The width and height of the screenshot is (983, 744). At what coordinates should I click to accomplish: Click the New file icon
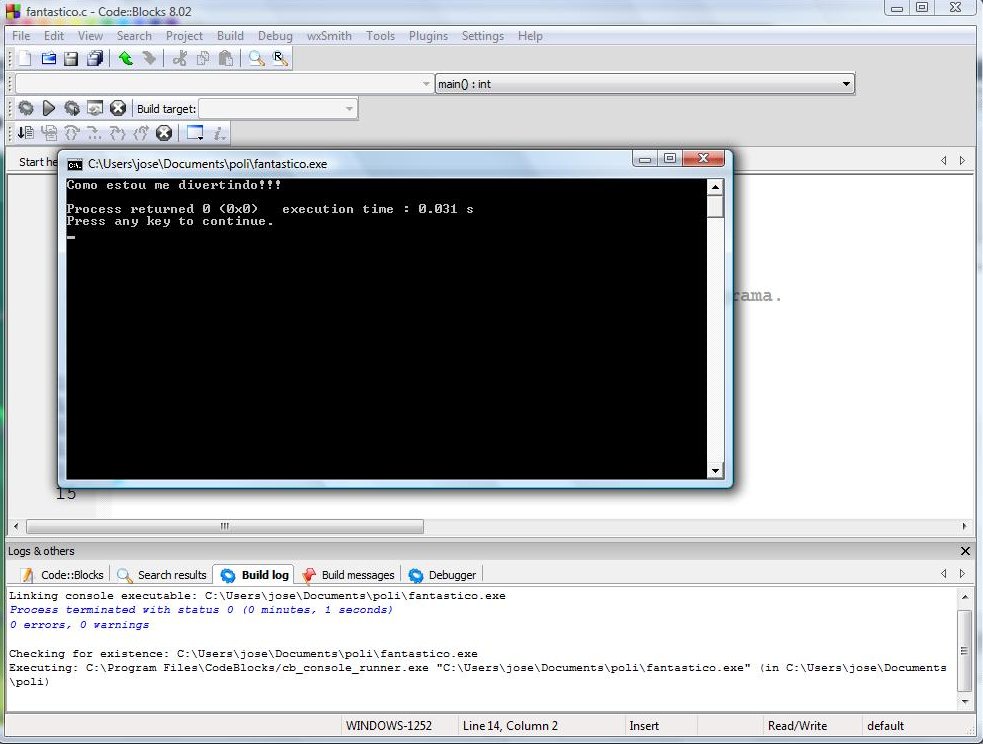25,59
